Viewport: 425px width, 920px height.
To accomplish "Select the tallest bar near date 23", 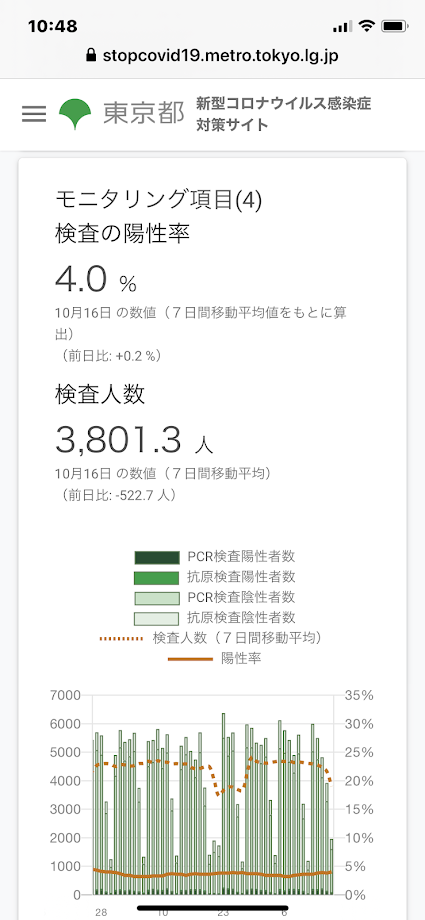I will (223, 804).
